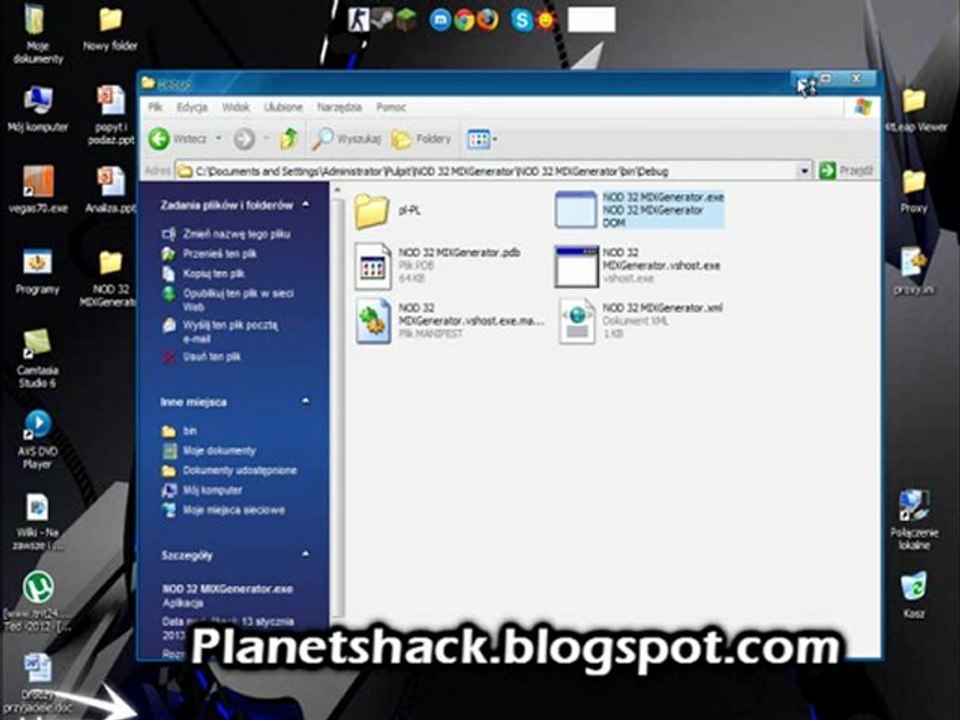Screen dimensions: 960x720
Task: Open the Forward history dropdown arrow
Action: [266, 138]
